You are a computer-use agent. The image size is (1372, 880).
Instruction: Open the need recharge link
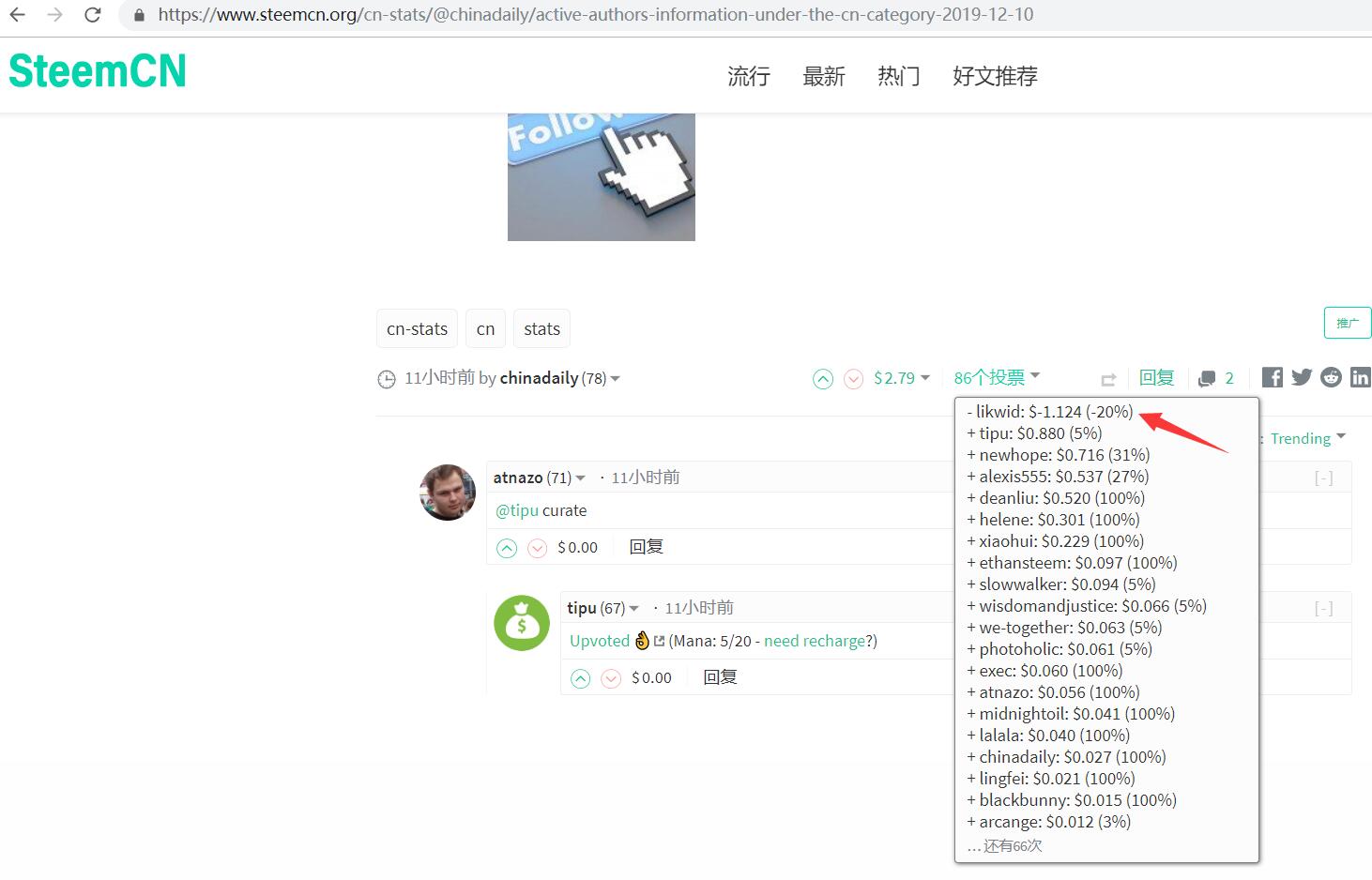tap(815, 641)
